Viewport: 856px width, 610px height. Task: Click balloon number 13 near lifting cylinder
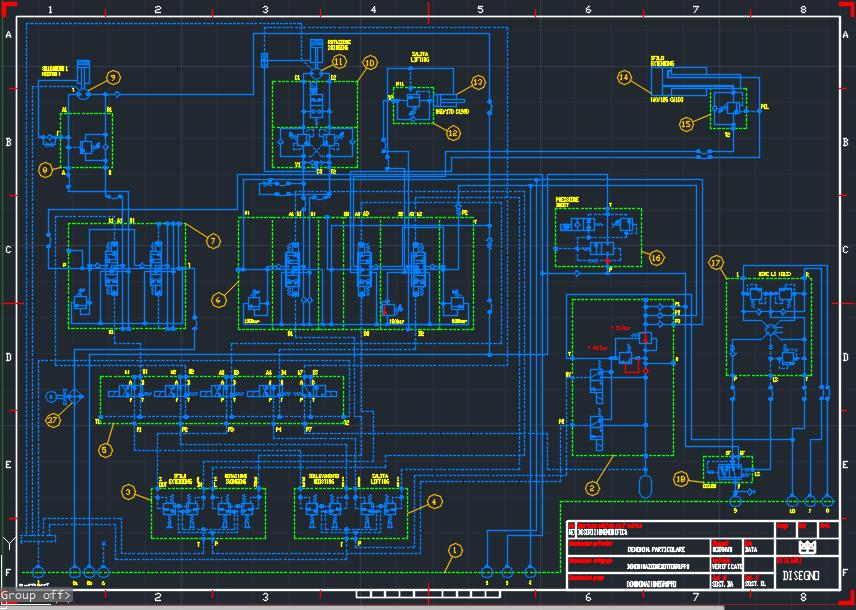(477, 82)
